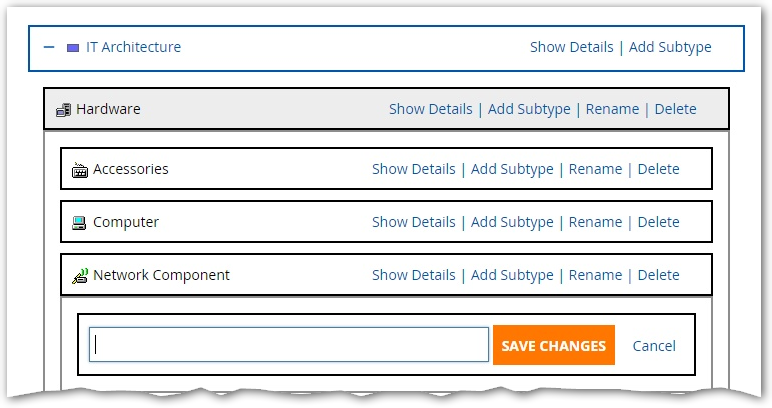Click the IT Architecture purple icon
Image resolution: width=772 pixels, height=408 pixels.
pyautogui.click(x=72, y=47)
